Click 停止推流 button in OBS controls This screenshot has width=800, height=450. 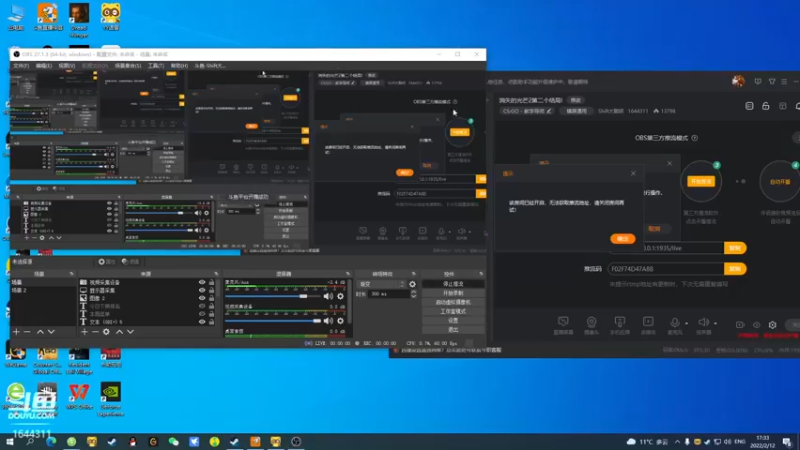pyautogui.click(x=453, y=284)
